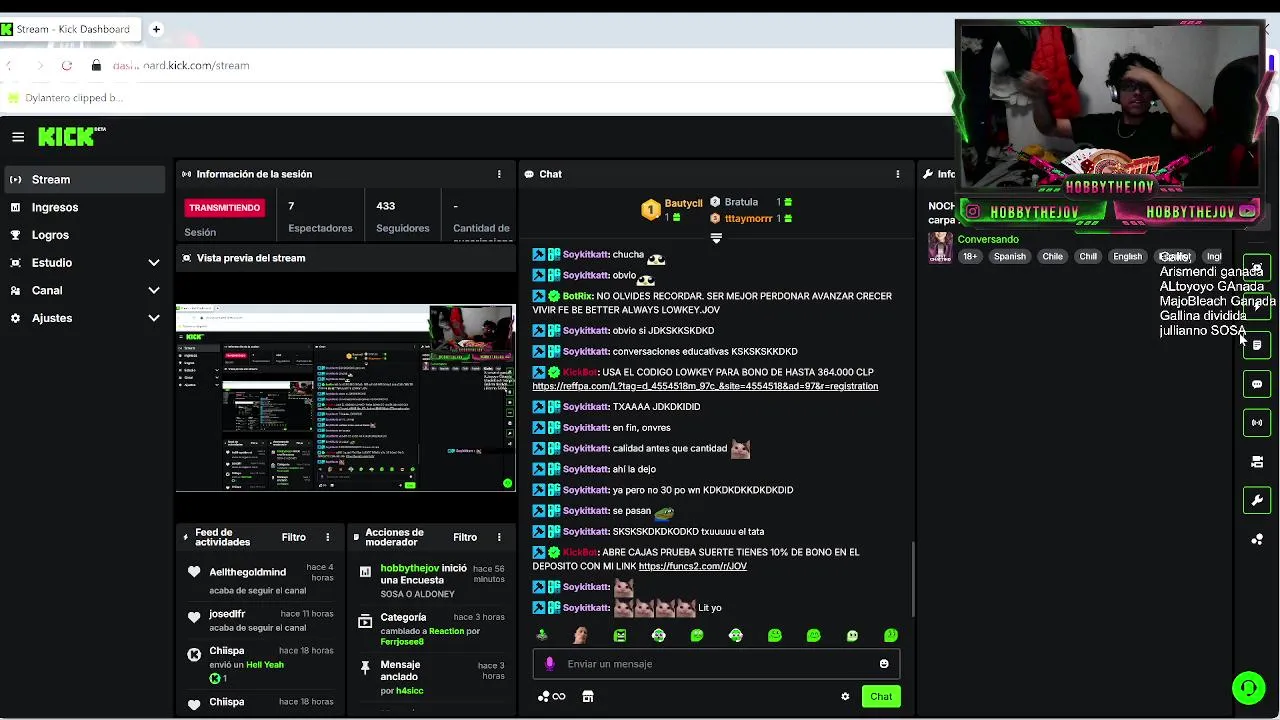Click the TRANSMITIENDO status badge
The width and height of the screenshot is (1280, 720).
click(x=224, y=208)
